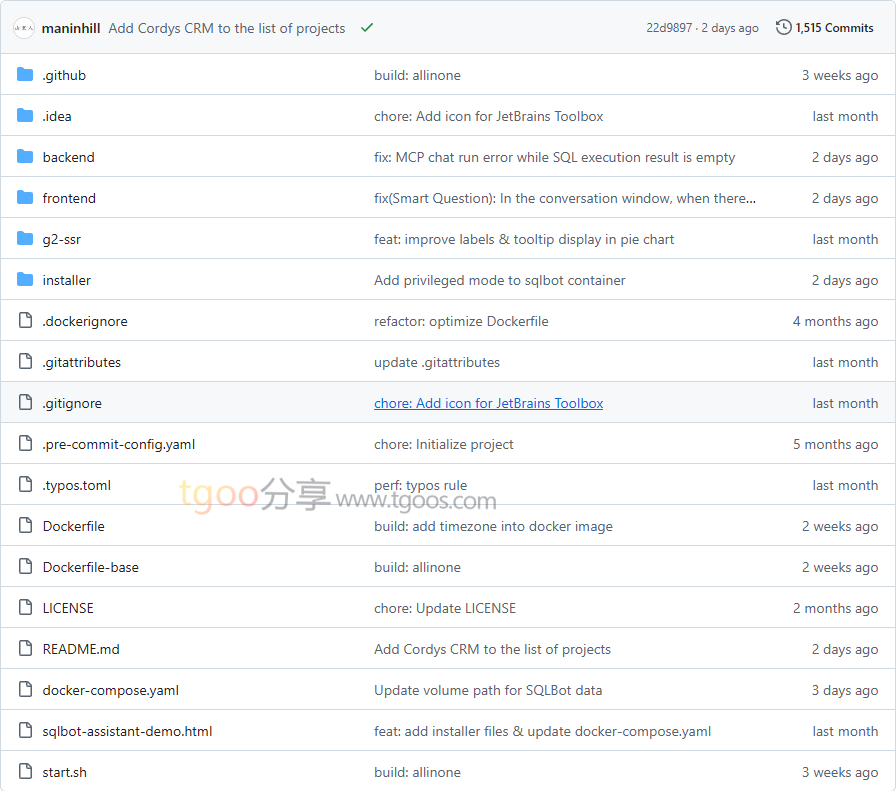
Task: Click the start.sh file icon
Action: (x=25, y=772)
